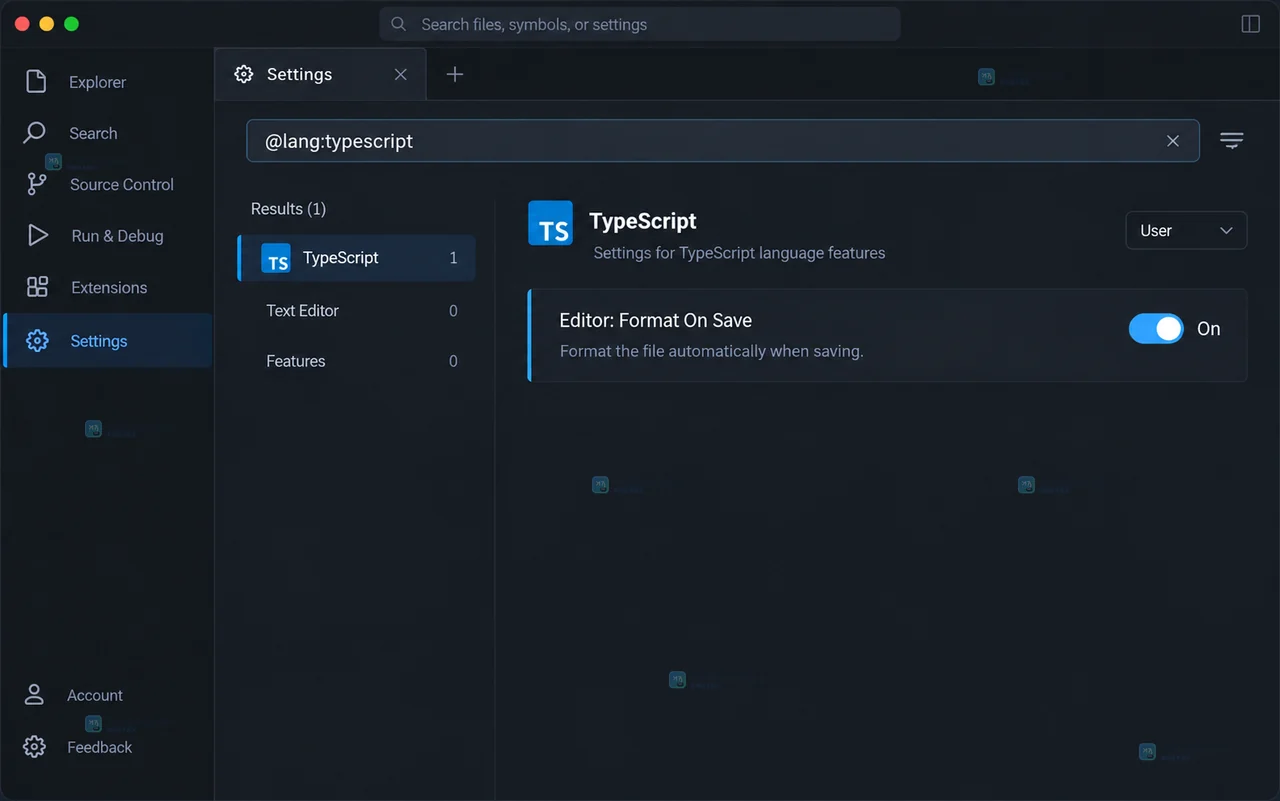Open the Source Control branch icon
The width and height of the screenshot is (1280, 801).
pos(36,184)
